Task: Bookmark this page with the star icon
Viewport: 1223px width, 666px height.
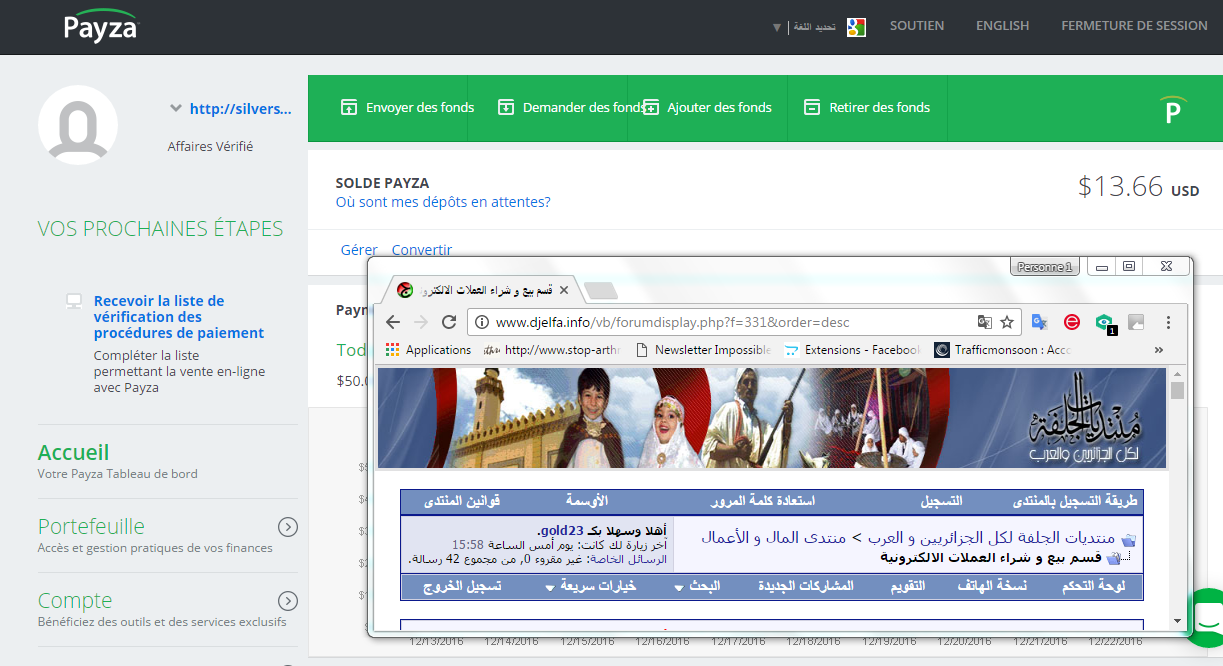Action: (1007, 322)
